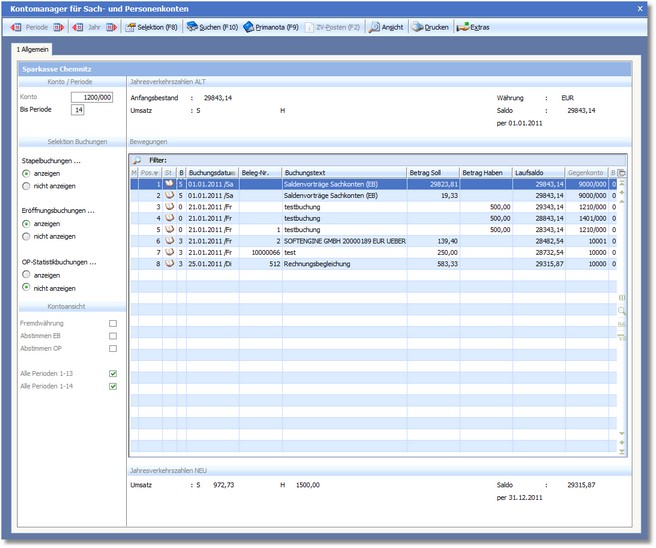
Task: Sort by the Buchungsdatum column header
Action: [x=212, y=173]
